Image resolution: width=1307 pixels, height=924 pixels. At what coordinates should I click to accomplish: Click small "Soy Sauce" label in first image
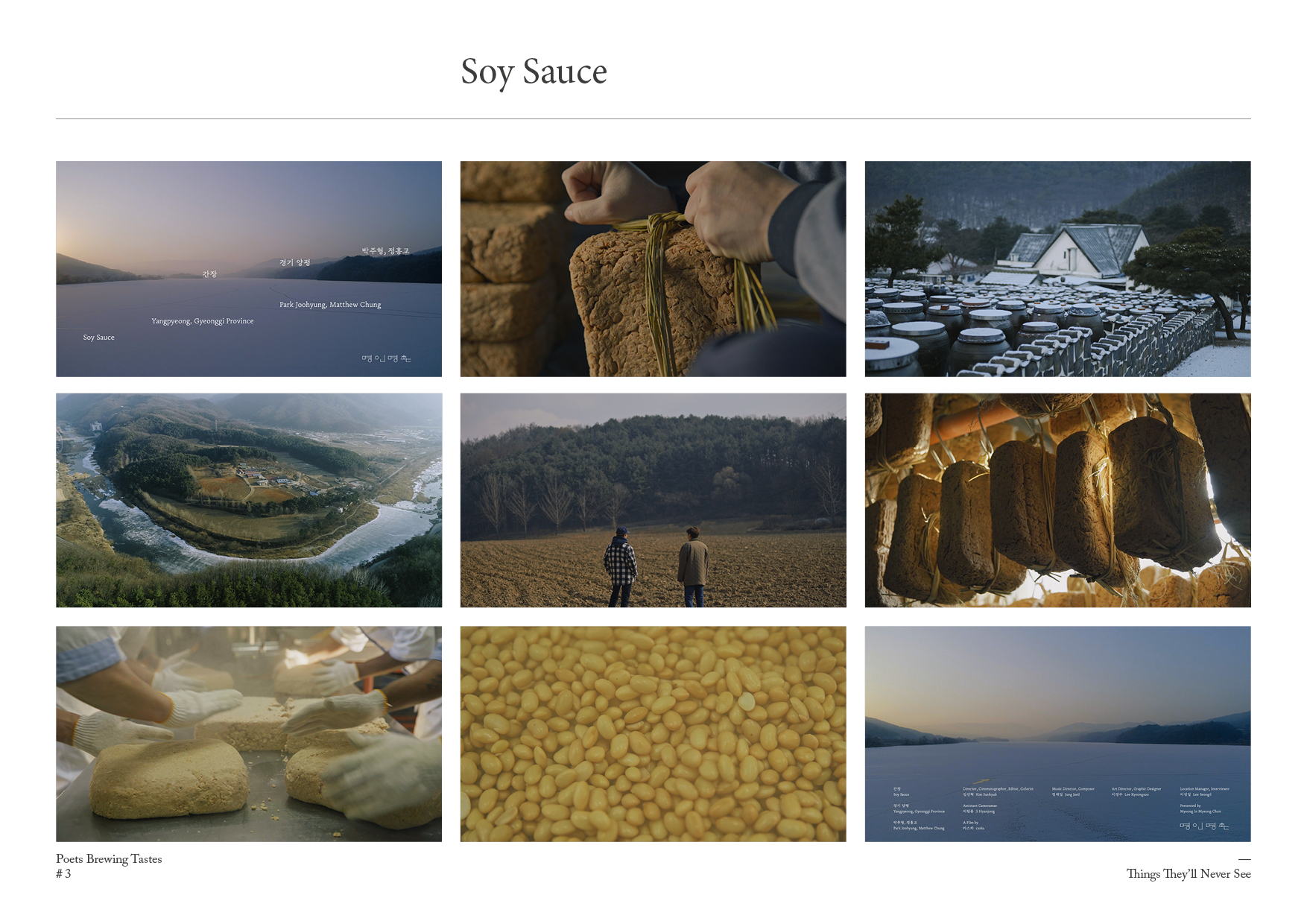coord(99,338)
